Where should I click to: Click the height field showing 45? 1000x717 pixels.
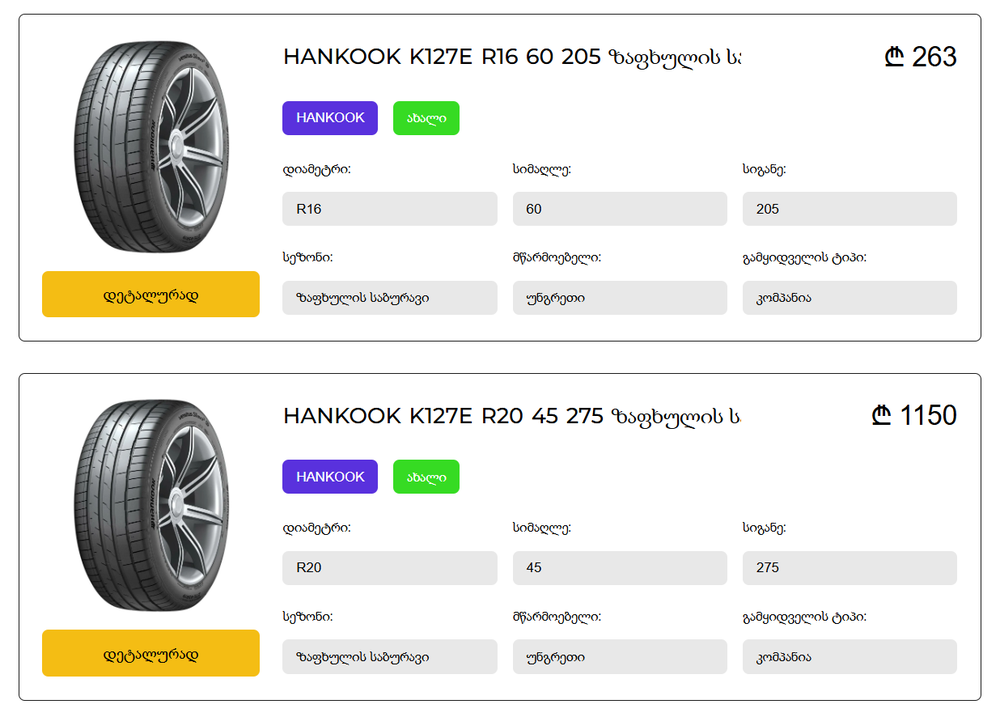(620, 568)
